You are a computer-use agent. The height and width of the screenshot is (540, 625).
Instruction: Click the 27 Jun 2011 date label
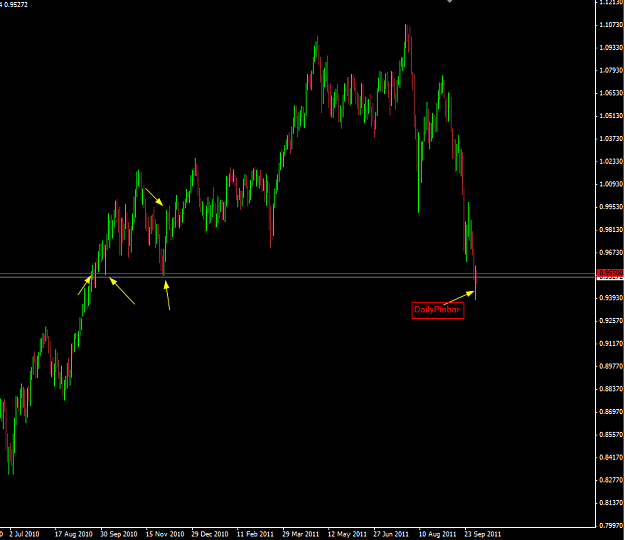point(391,534)
